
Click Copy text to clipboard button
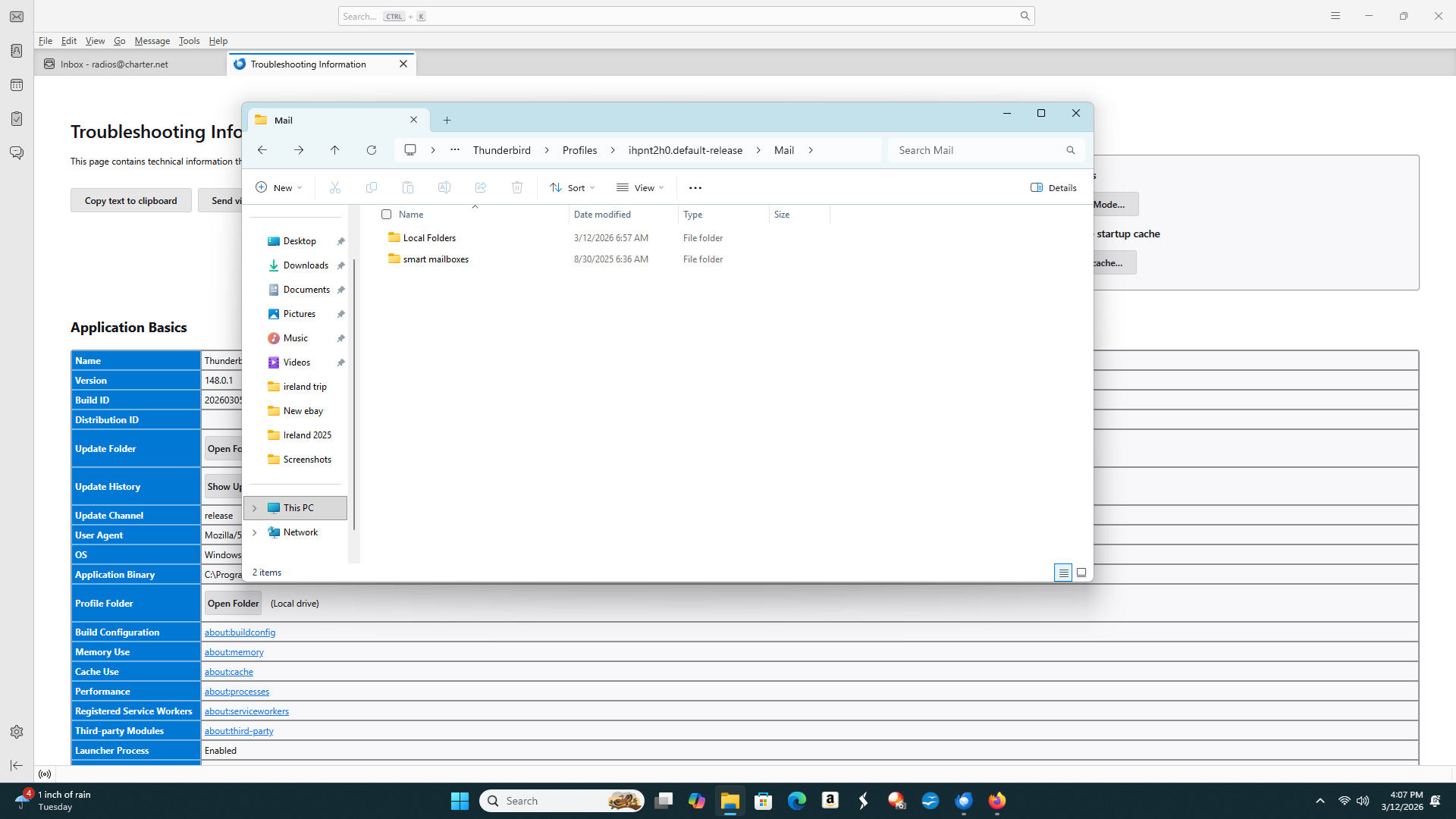(x=130, y=201)
